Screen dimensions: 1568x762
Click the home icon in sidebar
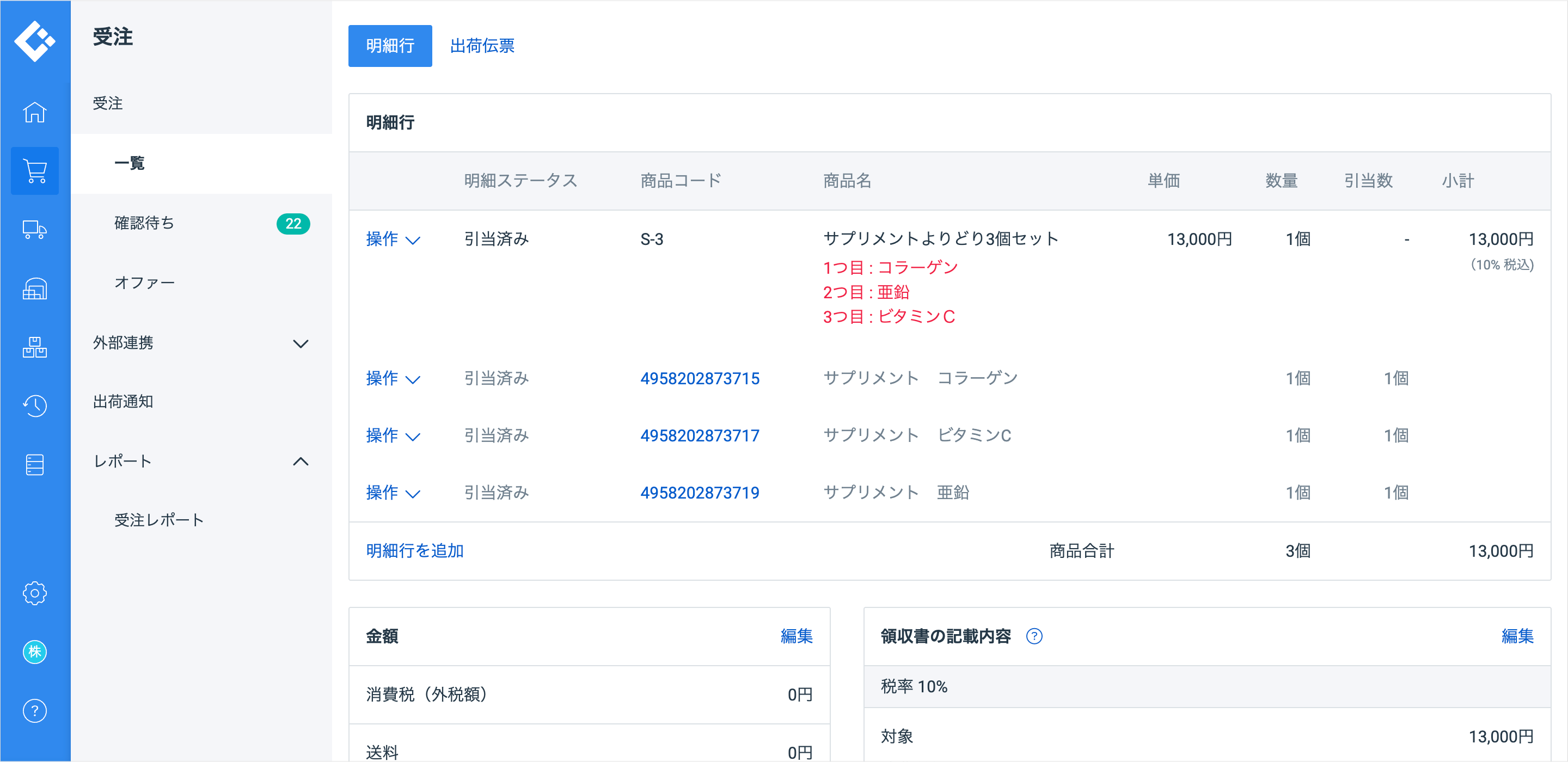tap(35, 113)
